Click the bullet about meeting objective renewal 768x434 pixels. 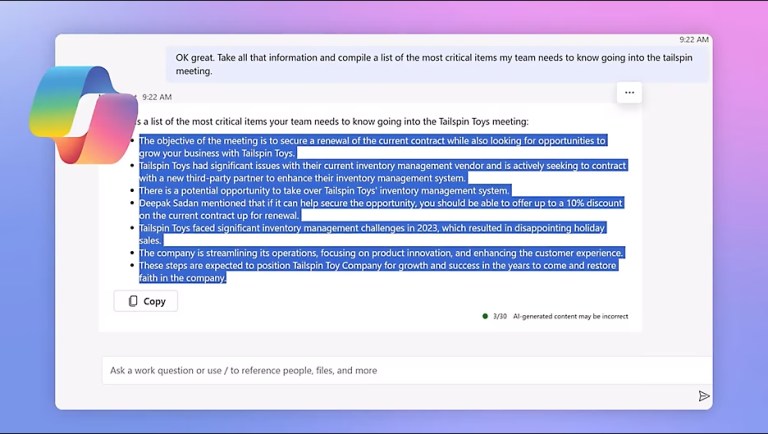coord(373,147)
